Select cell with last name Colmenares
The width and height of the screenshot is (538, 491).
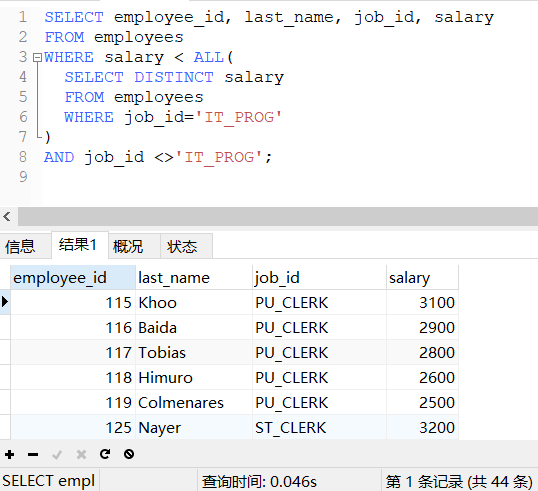click(x=194, y=403)
